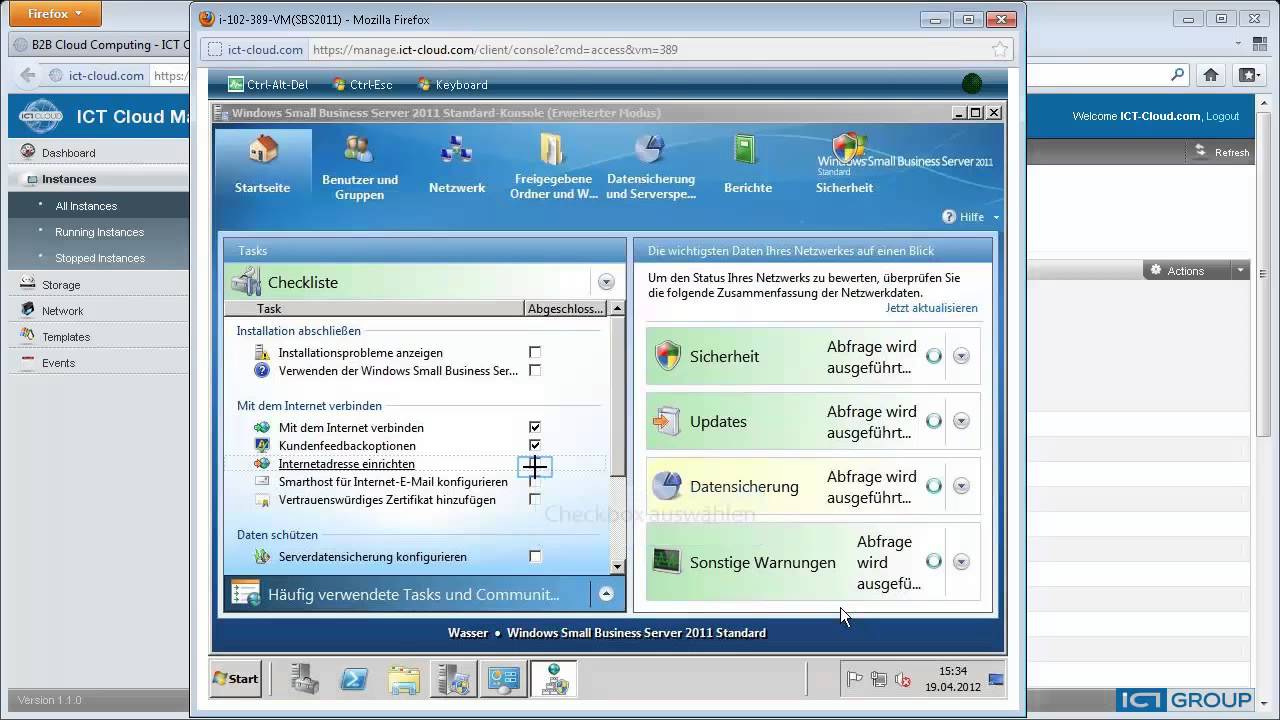Viewport: 1280px width, 720px height.
Task: Bookmark page with star icon
Action: [x=999, y=49]
